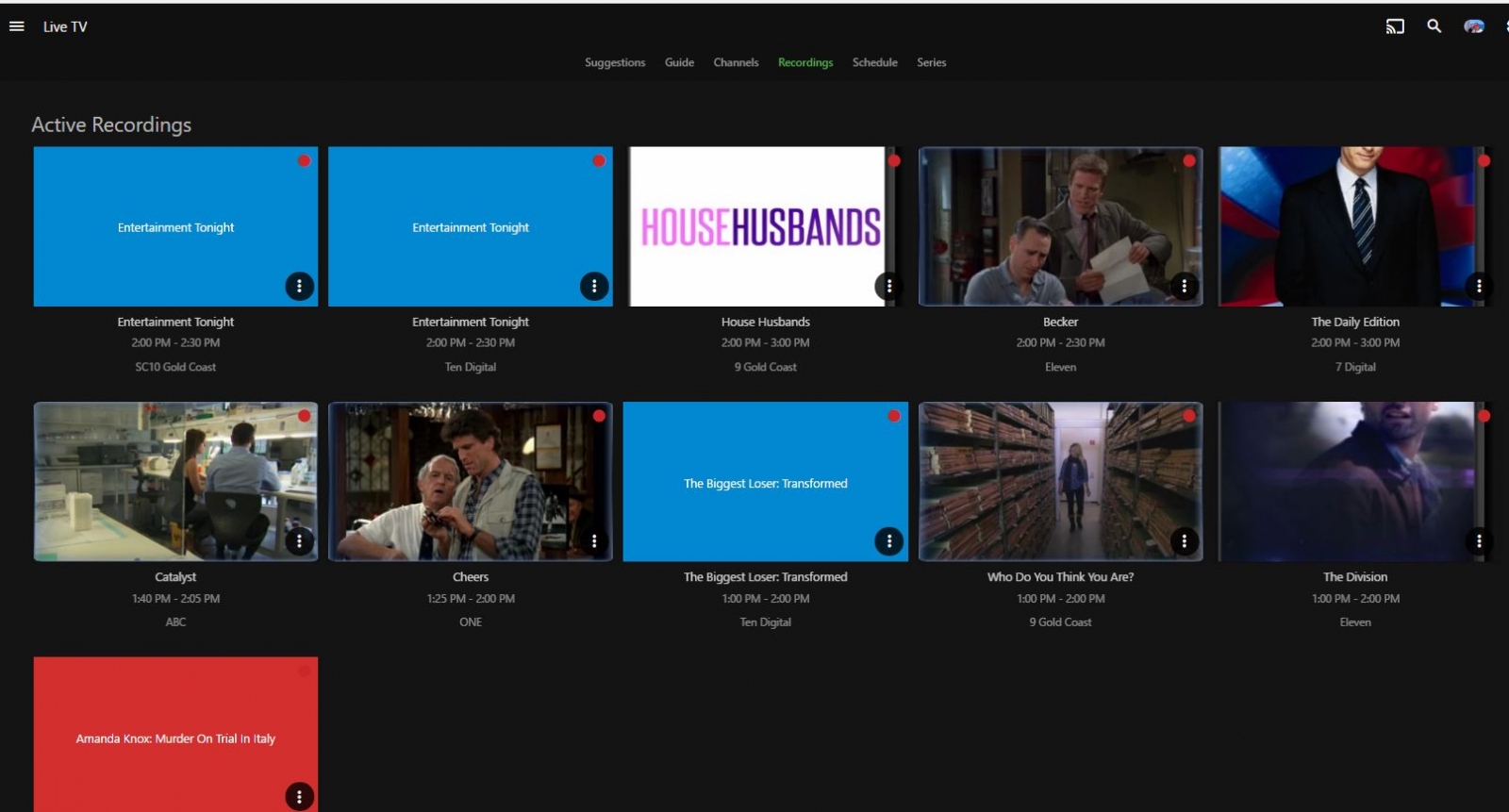The width and height of the screenshot is (1509, 812).
Task: Open three-dot menu on Cheers recording
Action: point(594,541)
